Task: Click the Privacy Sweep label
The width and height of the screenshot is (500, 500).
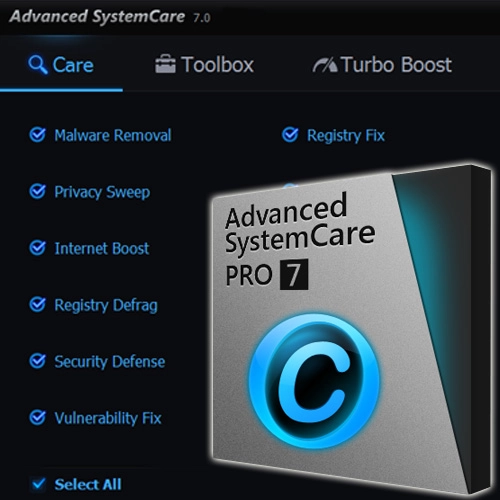Action: (x=102, y=192)
